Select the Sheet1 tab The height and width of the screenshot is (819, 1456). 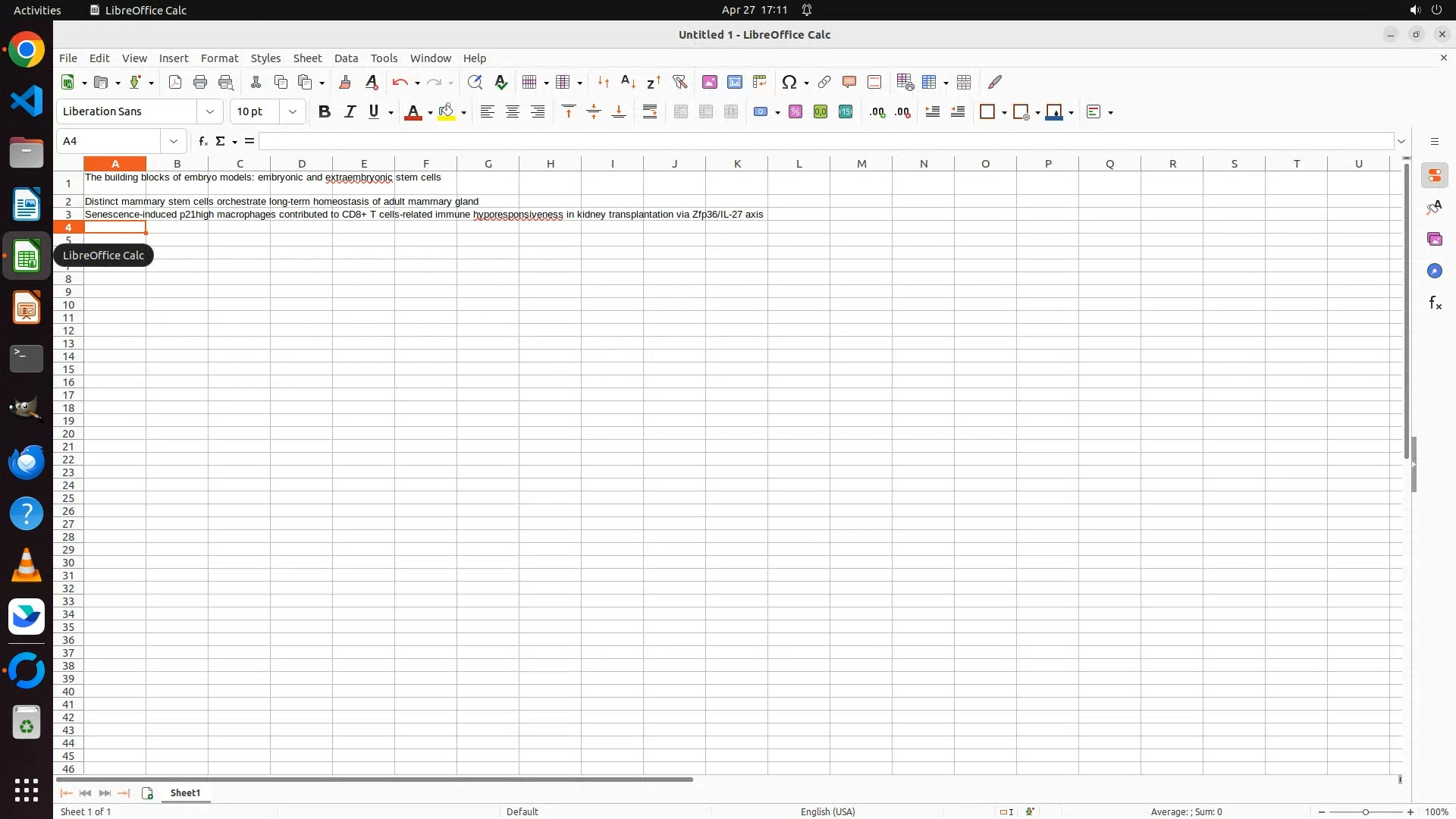tap(185, 792)
